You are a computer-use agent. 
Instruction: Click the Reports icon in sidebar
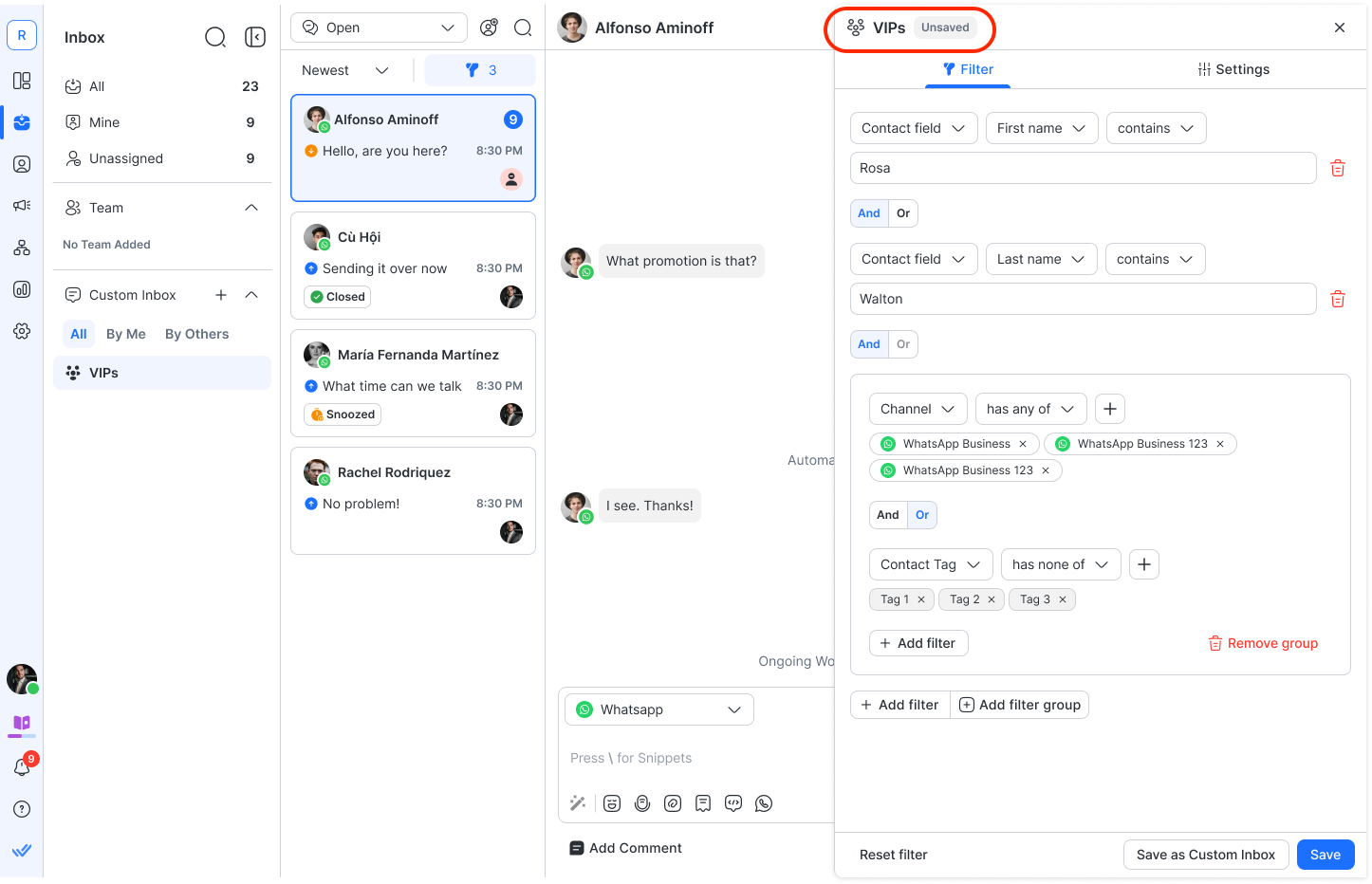tap(22, 289)
